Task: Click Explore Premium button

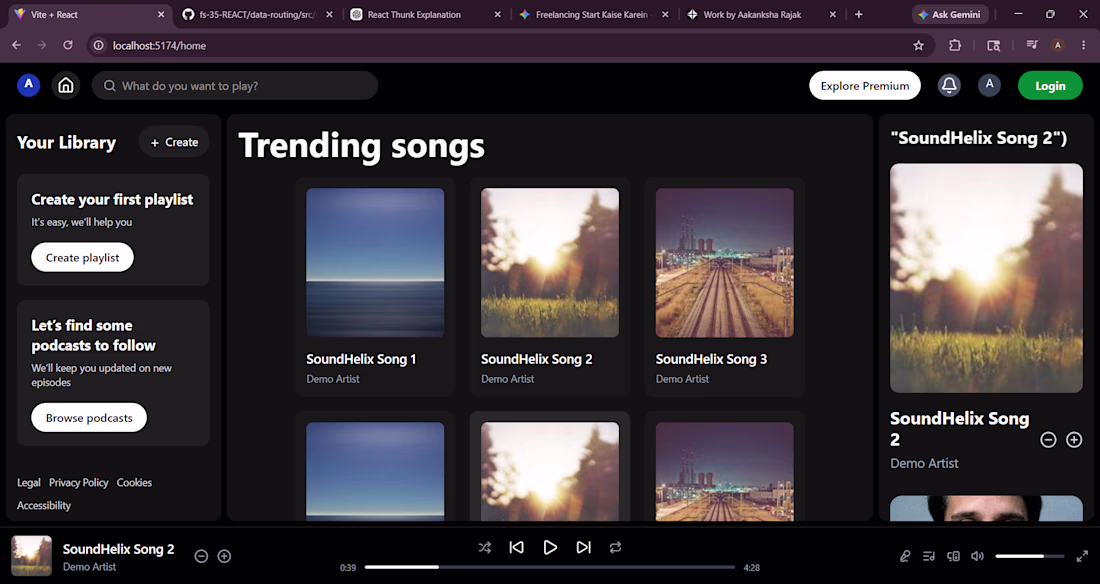Action: (865, 86)
